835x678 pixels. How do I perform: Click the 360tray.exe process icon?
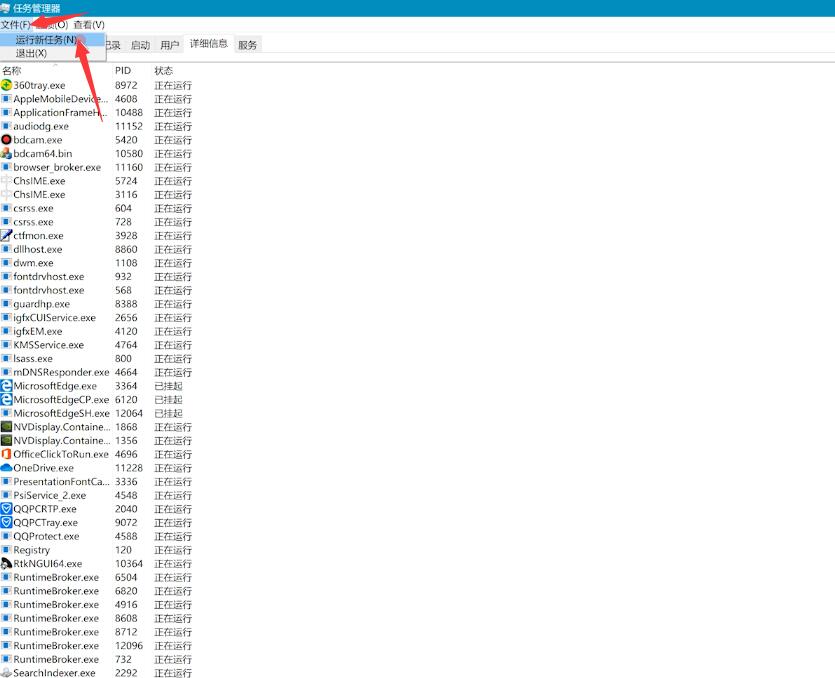pos(6,85)
